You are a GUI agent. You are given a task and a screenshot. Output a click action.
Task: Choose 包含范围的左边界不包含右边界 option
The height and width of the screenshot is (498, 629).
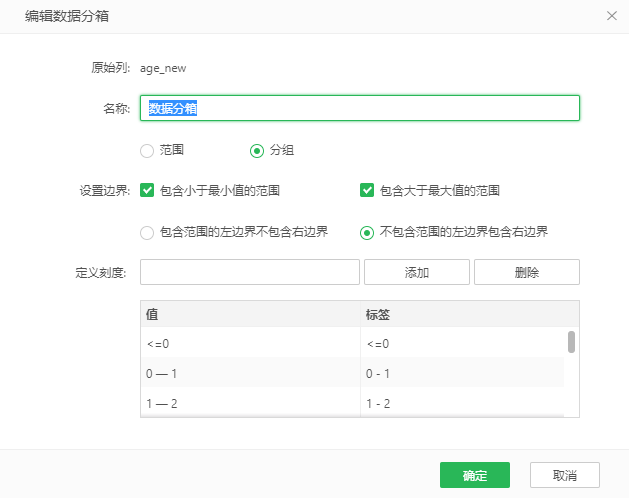147,232
